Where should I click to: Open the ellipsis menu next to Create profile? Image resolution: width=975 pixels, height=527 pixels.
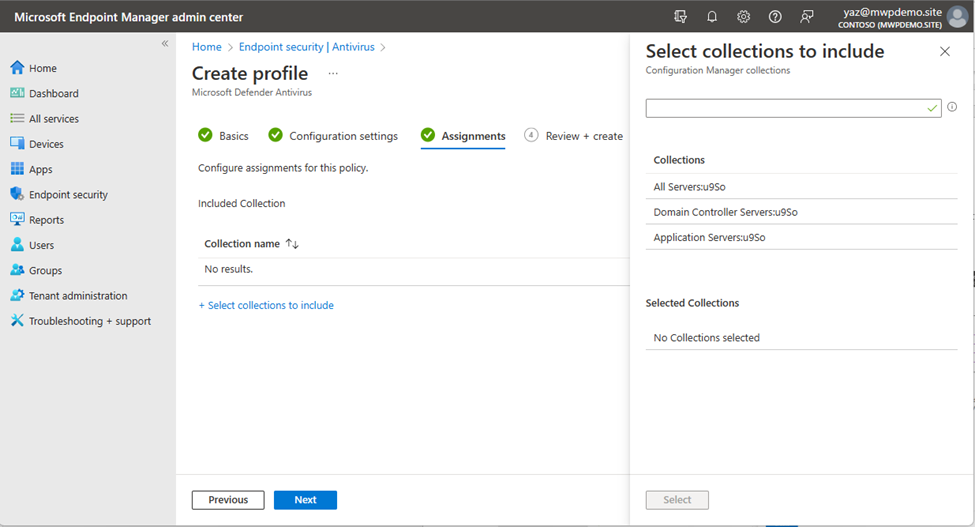coord(333,74)
